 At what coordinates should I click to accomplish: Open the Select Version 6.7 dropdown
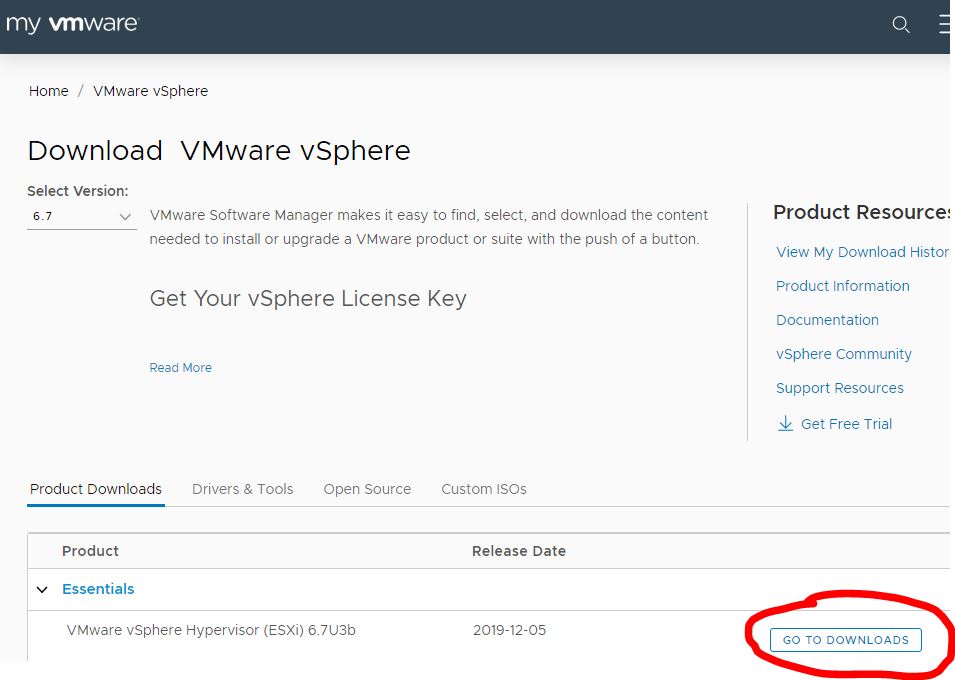pos(81,216)
